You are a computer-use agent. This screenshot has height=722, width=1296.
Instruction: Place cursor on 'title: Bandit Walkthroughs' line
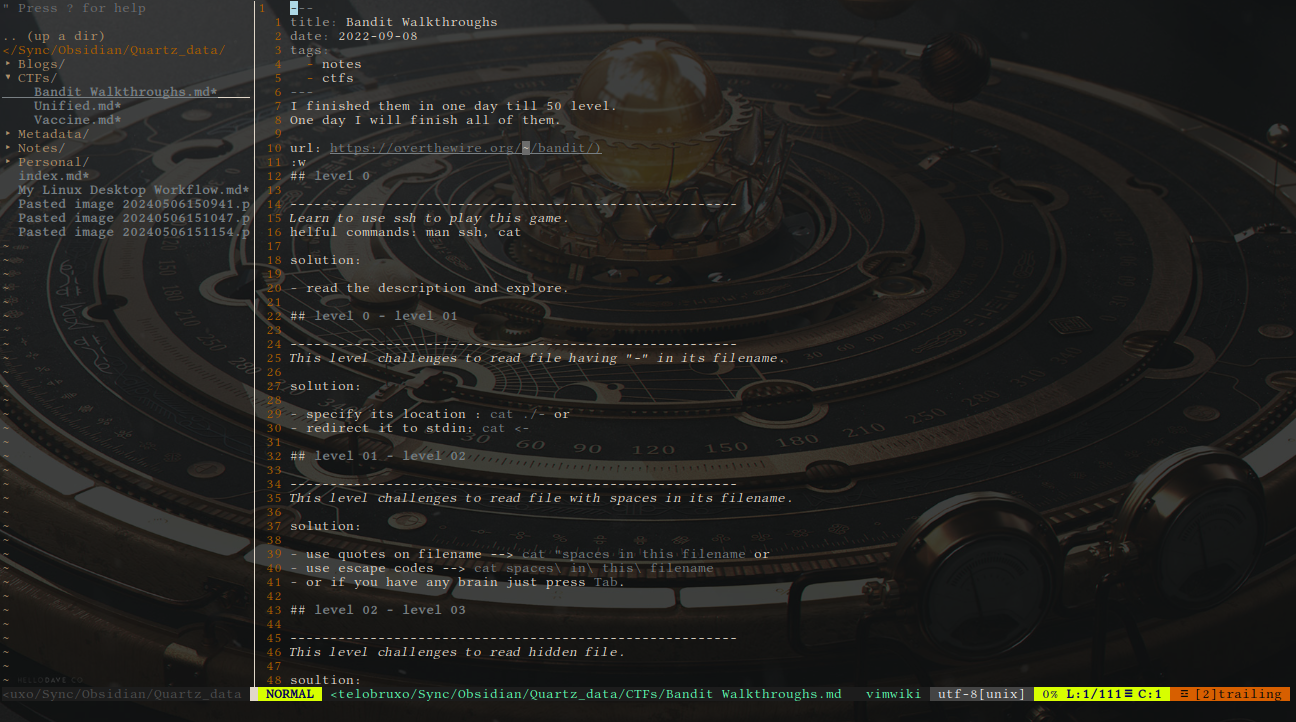[394, 22]
